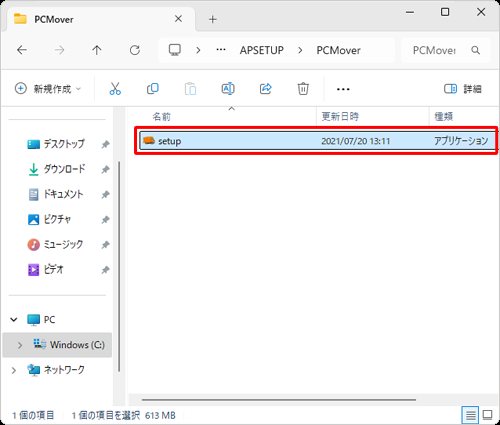Viewport: 500px width, 425px height.
Task: Click the navigation pane vertical scrollbar
Action: (119, 267)
